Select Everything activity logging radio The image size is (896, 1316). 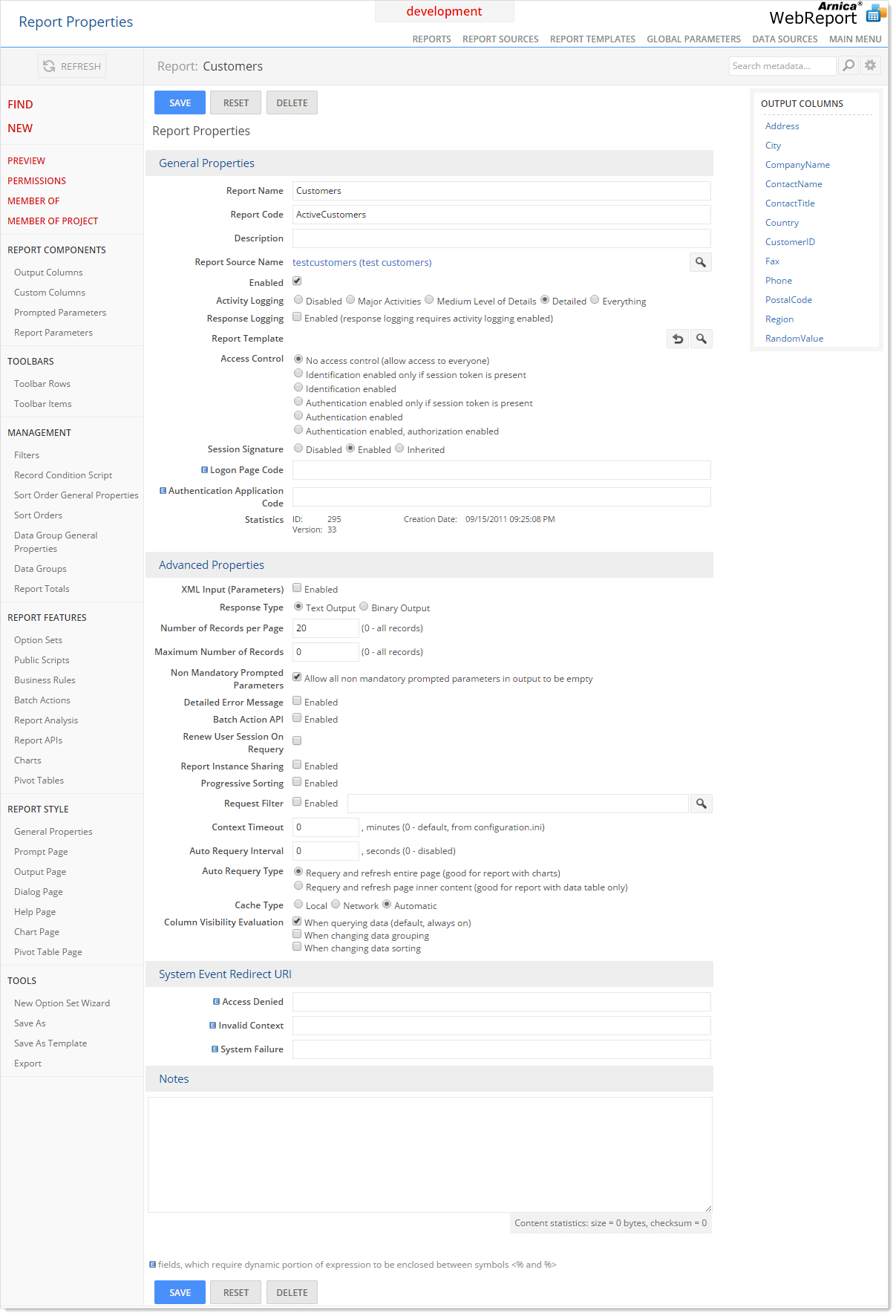coord(595,300)
